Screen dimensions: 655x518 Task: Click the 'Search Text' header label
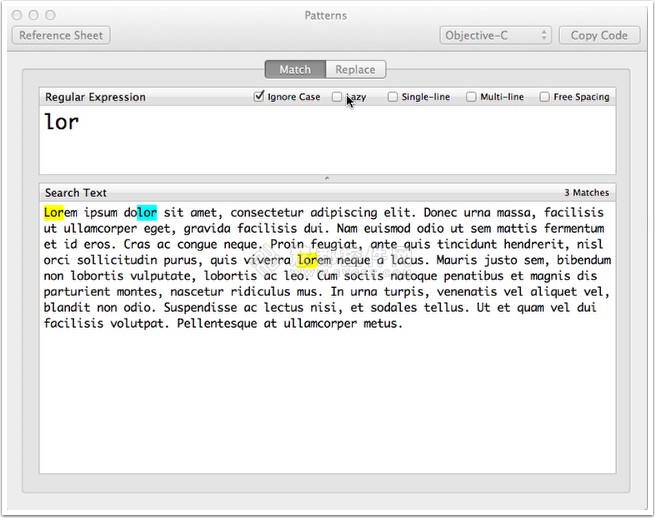pyautogui.click(x=76, y=193)
